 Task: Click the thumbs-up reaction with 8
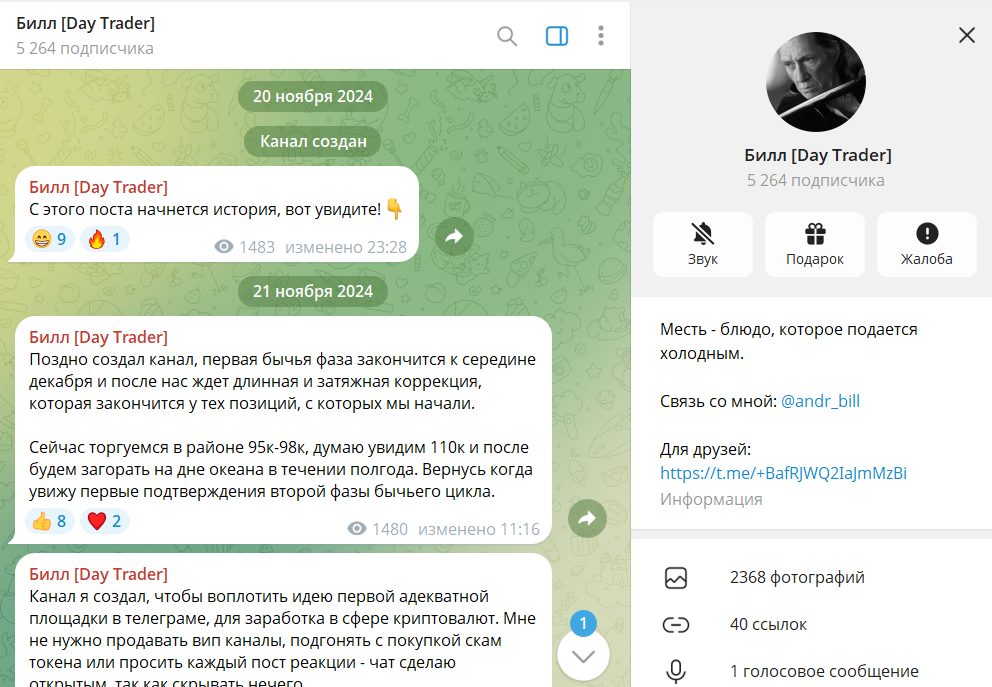(x=50, y=521)
